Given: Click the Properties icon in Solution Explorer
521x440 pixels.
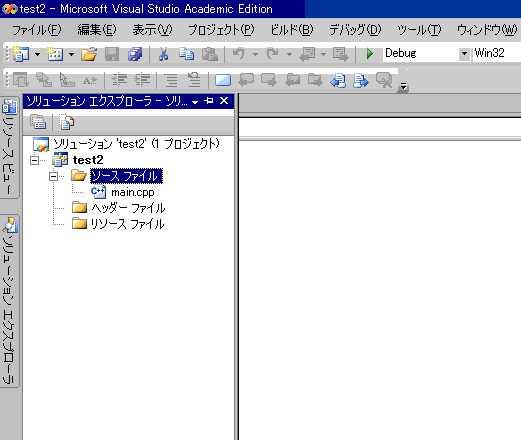Looking at the screenshot, I should [38, 122].
